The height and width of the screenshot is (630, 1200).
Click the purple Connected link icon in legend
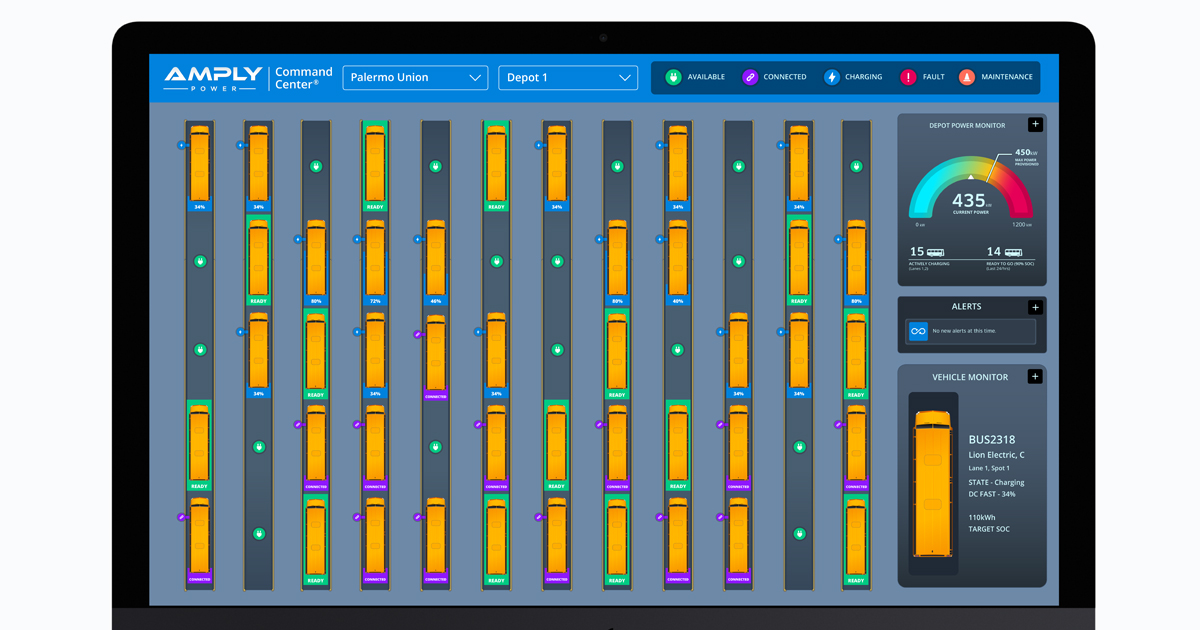(750, 77)
